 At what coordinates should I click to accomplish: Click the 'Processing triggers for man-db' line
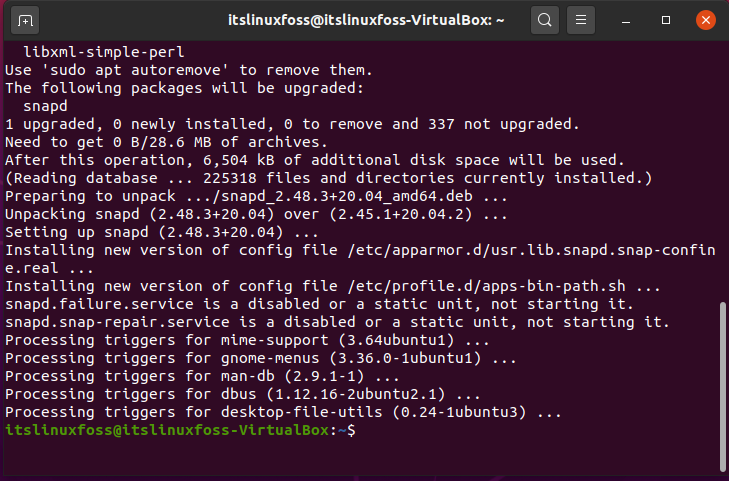click(x=202, y=376)
